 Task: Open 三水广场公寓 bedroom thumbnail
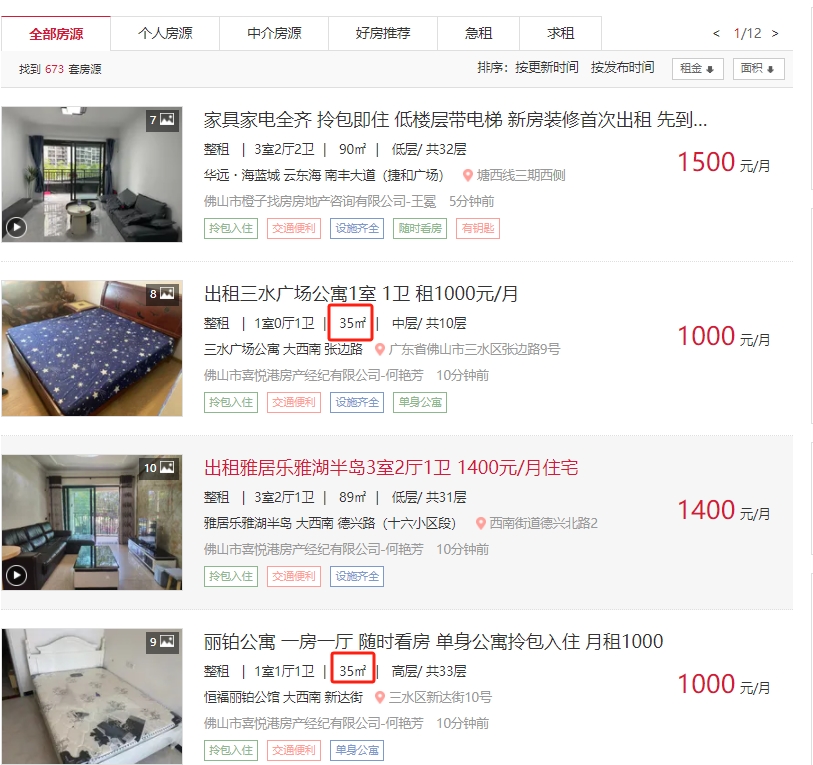point(92,348)
